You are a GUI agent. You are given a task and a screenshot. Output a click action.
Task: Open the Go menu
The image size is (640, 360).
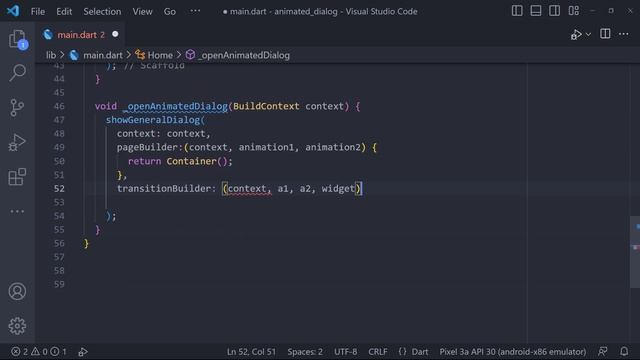(x=170, y=11)
